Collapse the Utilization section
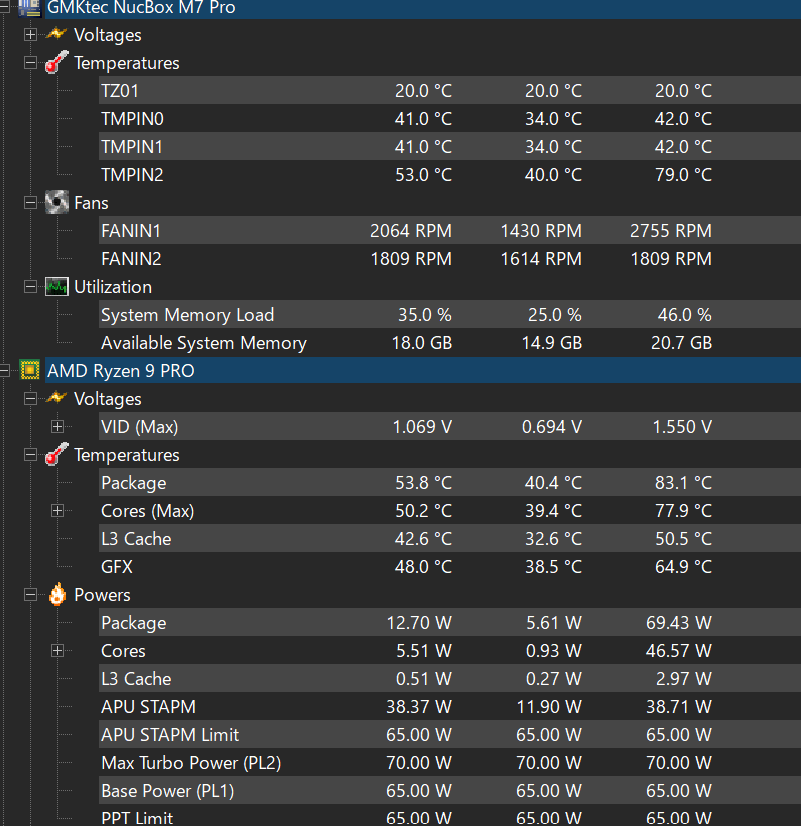 pyautogui.click(x=30, y=287)
